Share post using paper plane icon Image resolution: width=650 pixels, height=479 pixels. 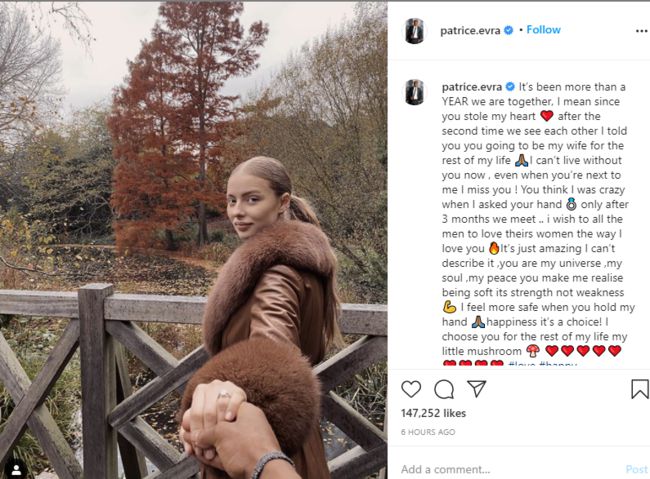point(477,389)
